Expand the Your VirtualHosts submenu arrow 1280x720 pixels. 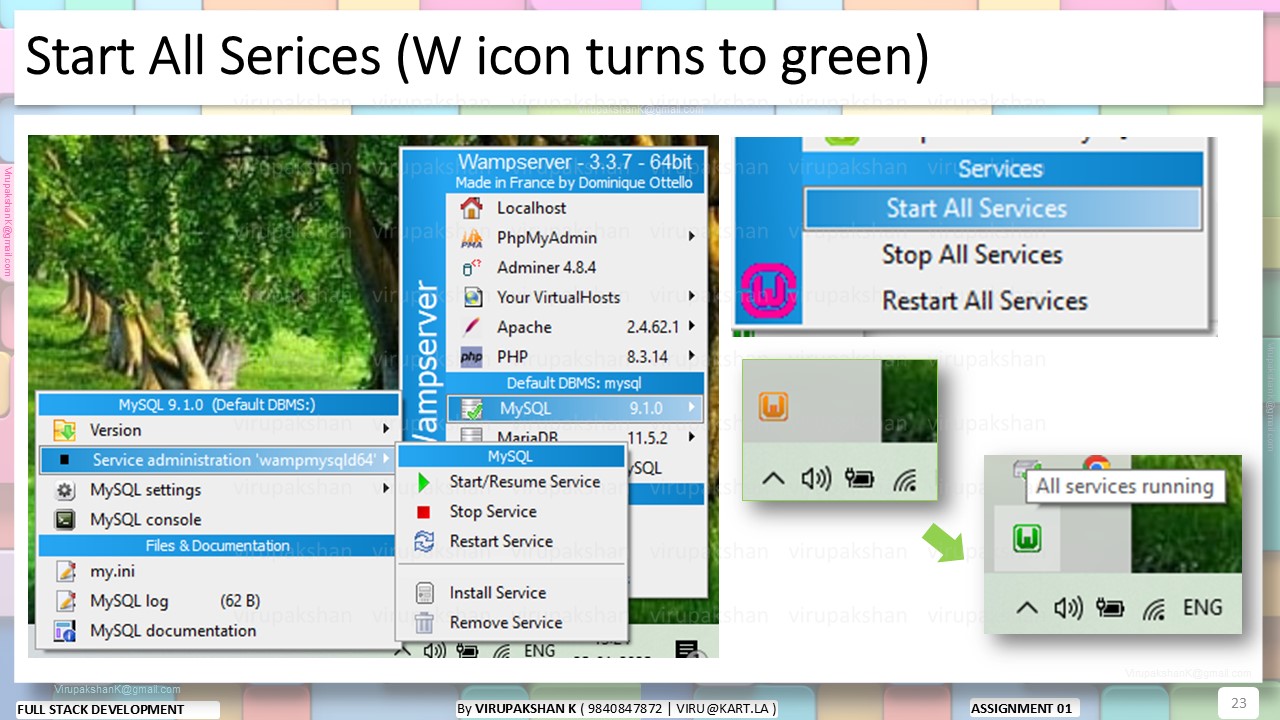tap(691, 297)
